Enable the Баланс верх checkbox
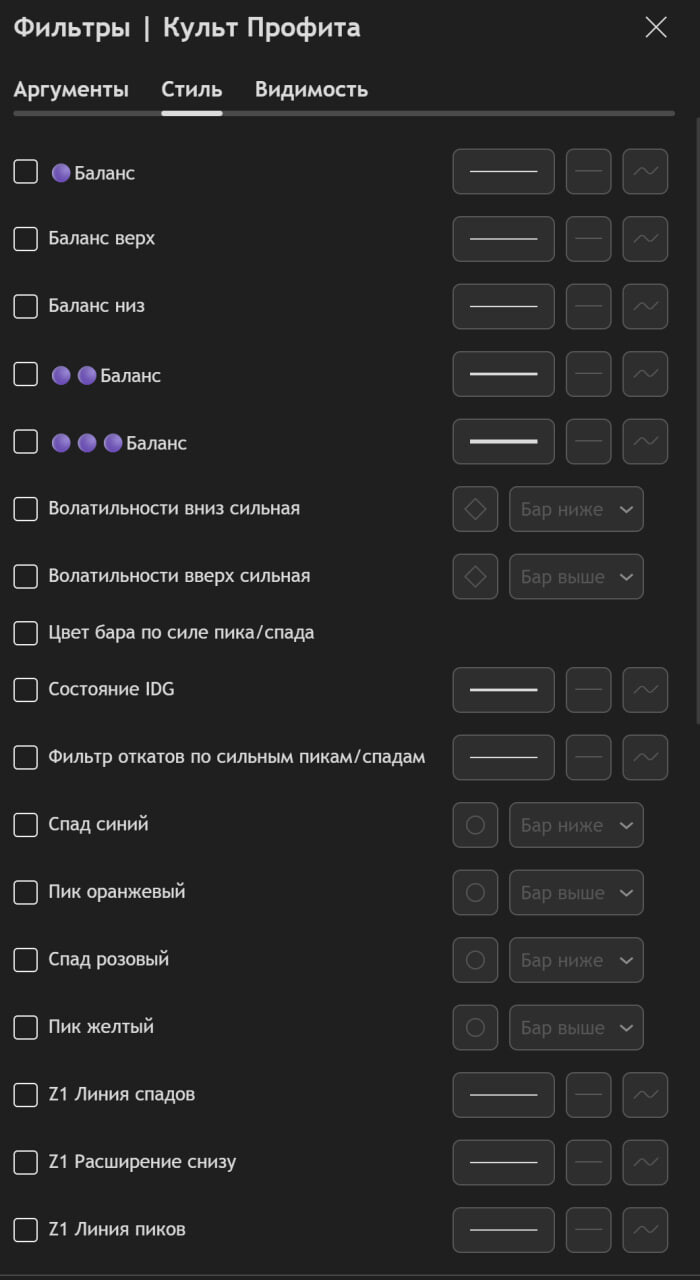Image resolution: width=700 pixels, height=1280 pixels. coord(26,239)
